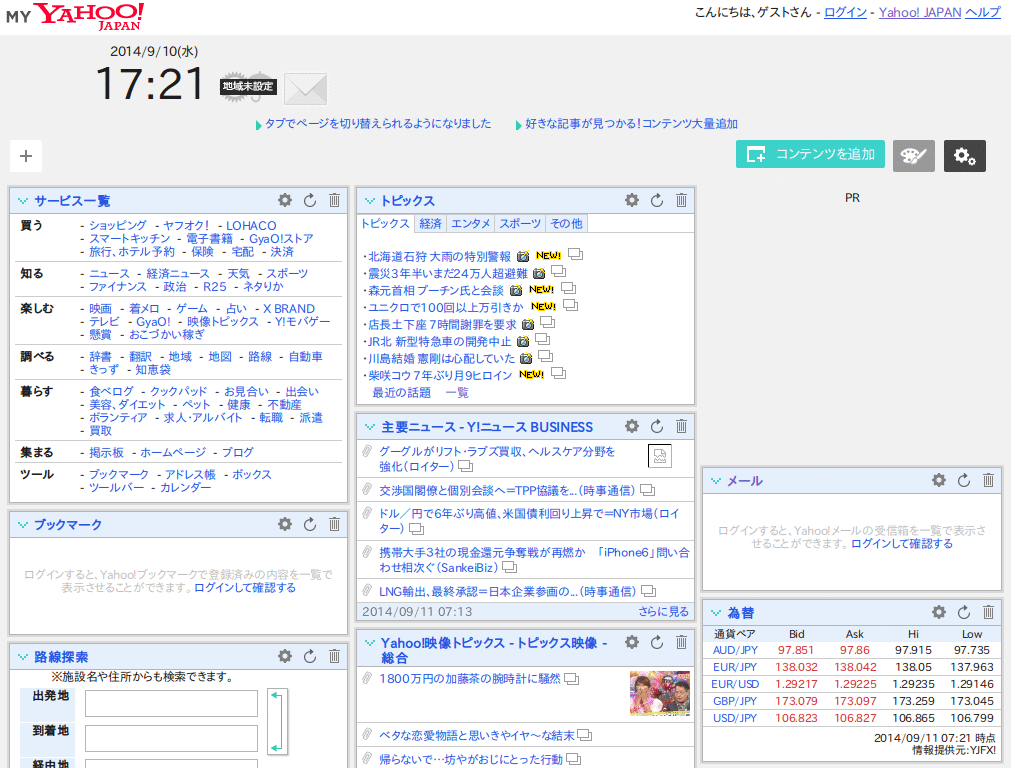Refresh the 為替 exchange rates widget
The height and width of the screenshot is (768, 1024).
pyautogui.click(x=963, y=613)
